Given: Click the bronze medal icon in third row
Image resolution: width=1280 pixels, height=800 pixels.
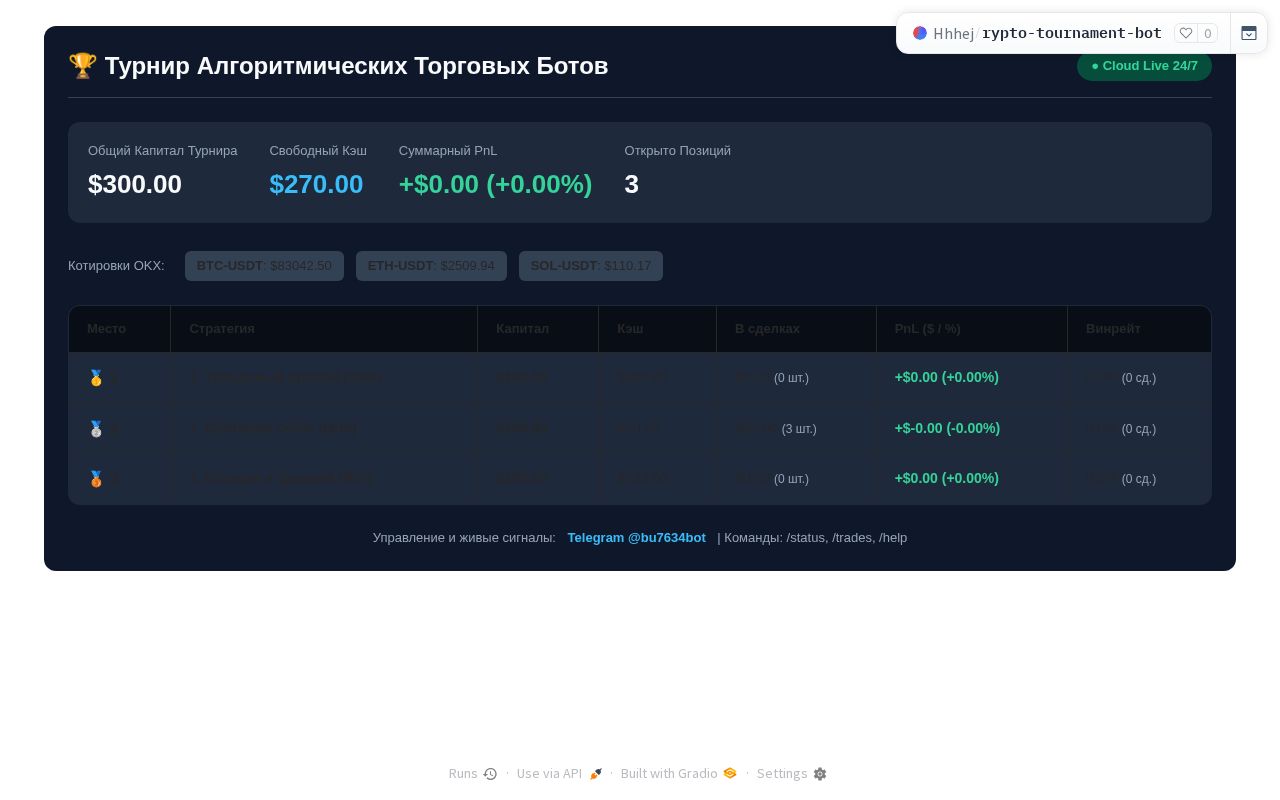Looking at the screenshot, I should click(x=96, y=479).
